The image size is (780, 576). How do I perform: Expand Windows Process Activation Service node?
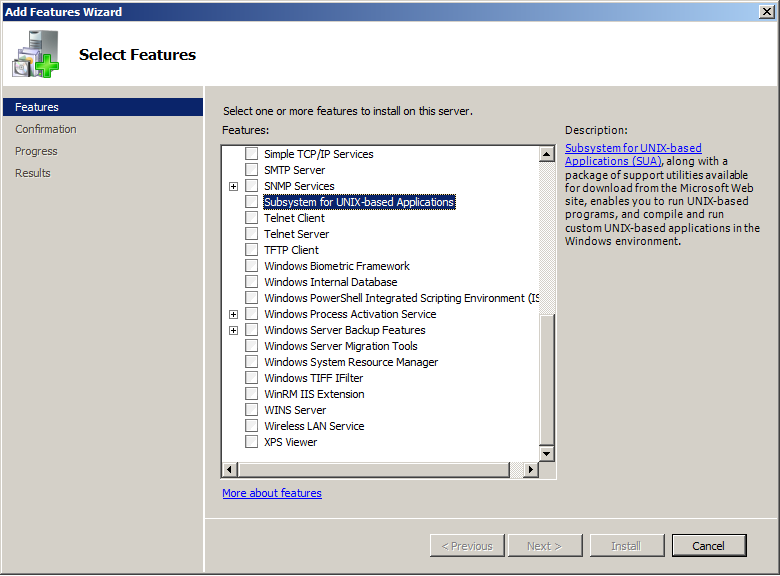[233, 314]
